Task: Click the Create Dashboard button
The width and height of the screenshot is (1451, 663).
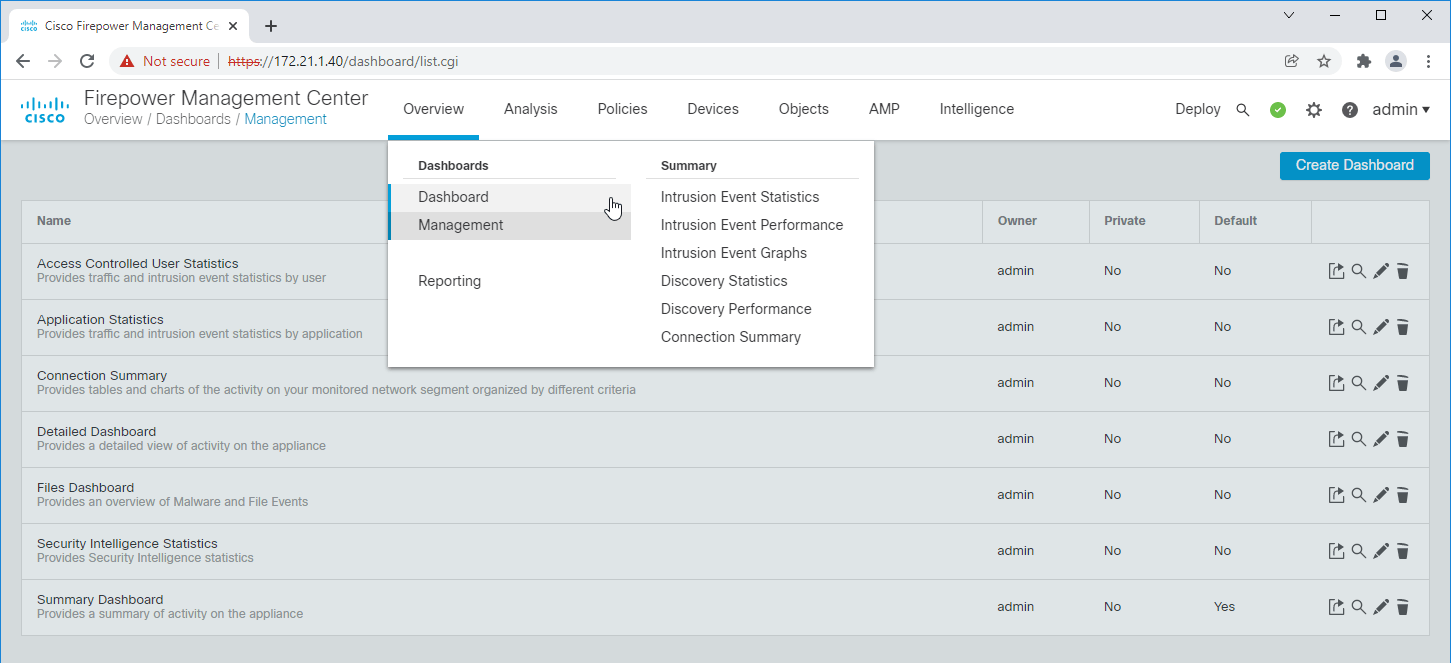Action: click(1355, 165)
